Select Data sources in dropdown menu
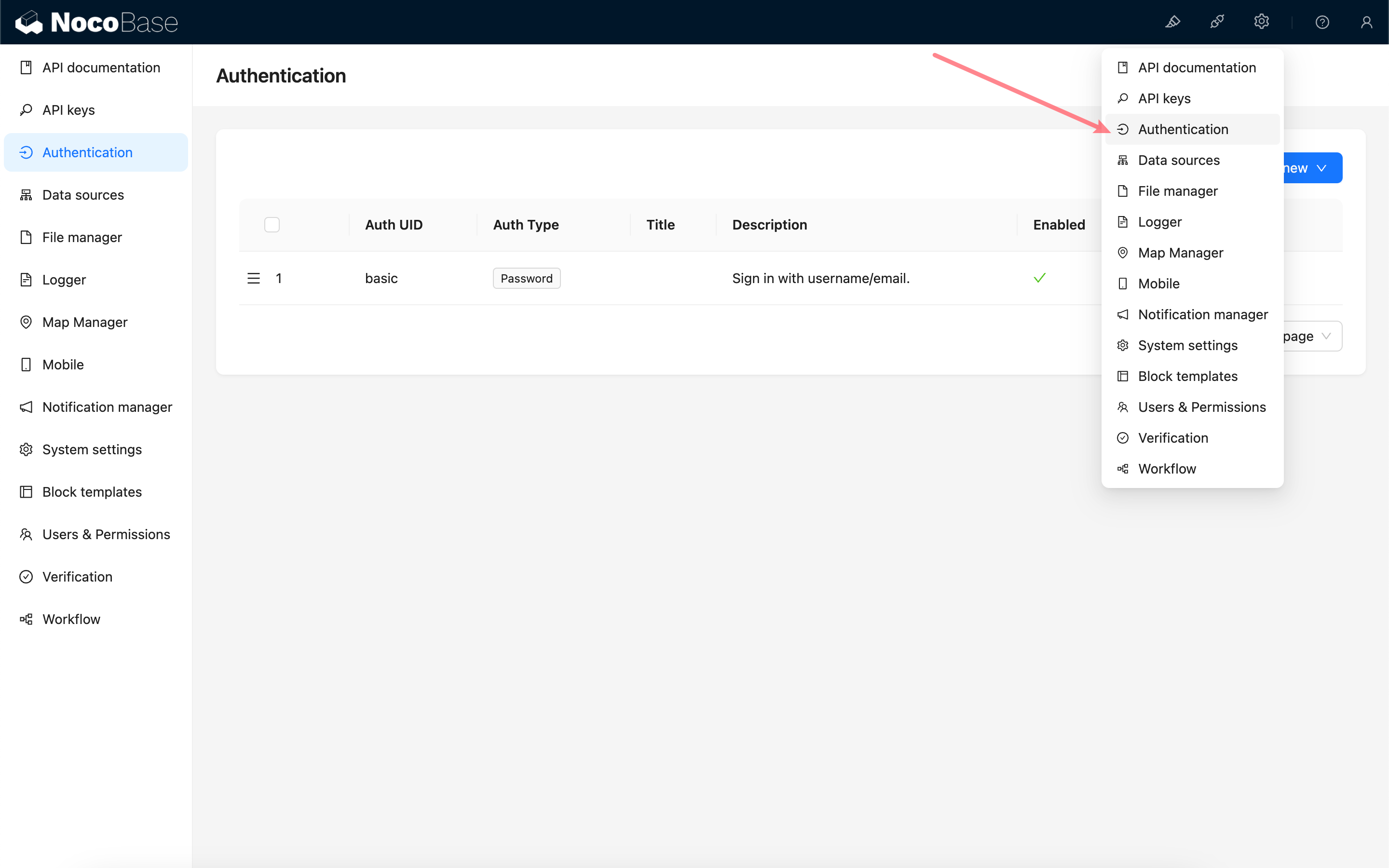1389x868 pixels. coord(1178,160)
